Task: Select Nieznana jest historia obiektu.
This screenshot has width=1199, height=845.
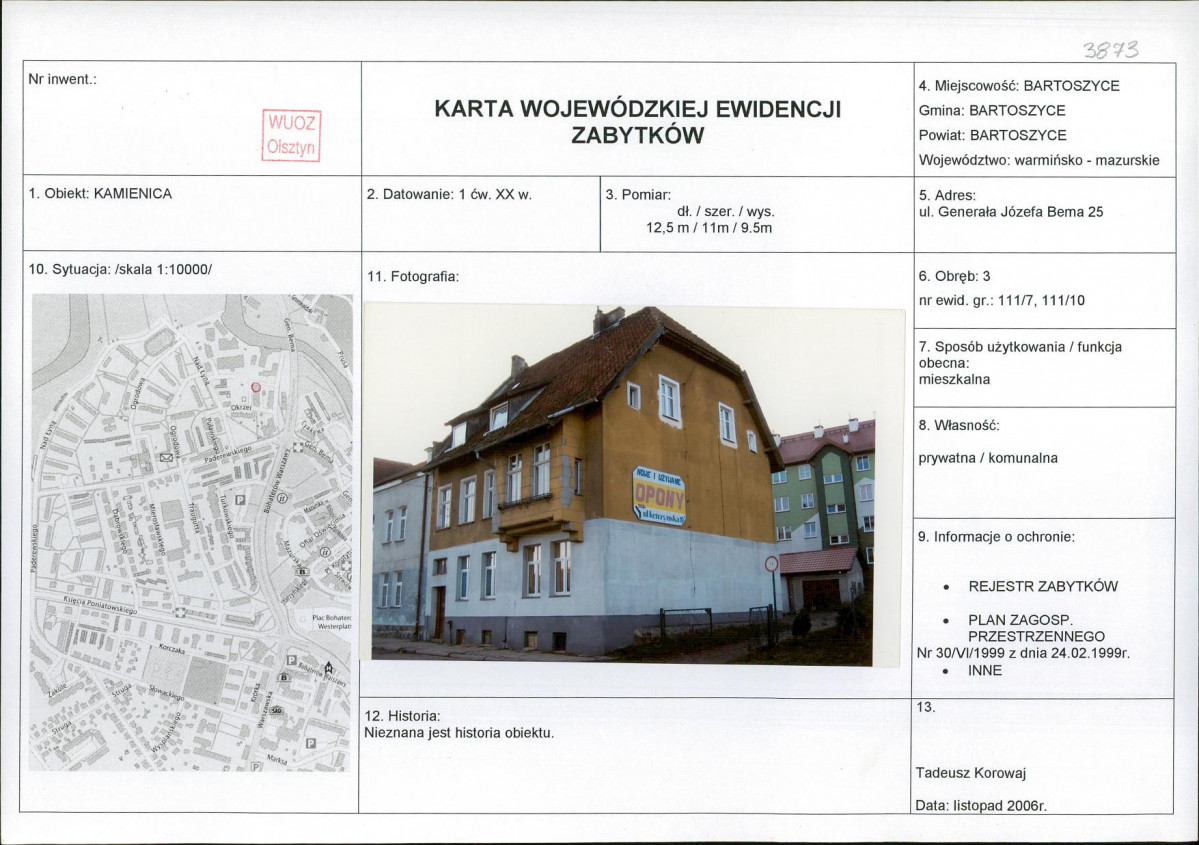Action: pos(459,733)
